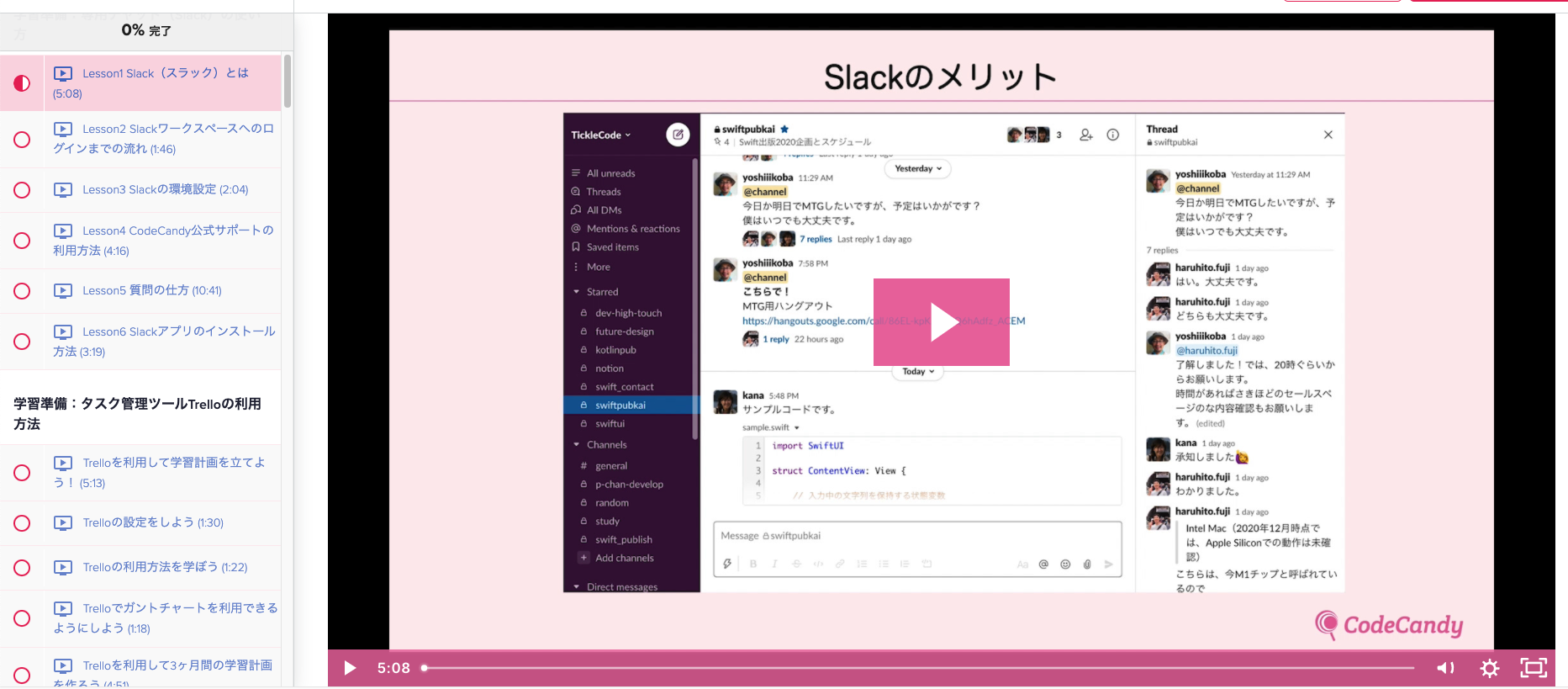Image resolution: width=1568 pixels, height=689 pixels.
Task: Toggle completion circle for Trello学習計画を立てよう
Action: pyautogui.click(x=22, y=473)
